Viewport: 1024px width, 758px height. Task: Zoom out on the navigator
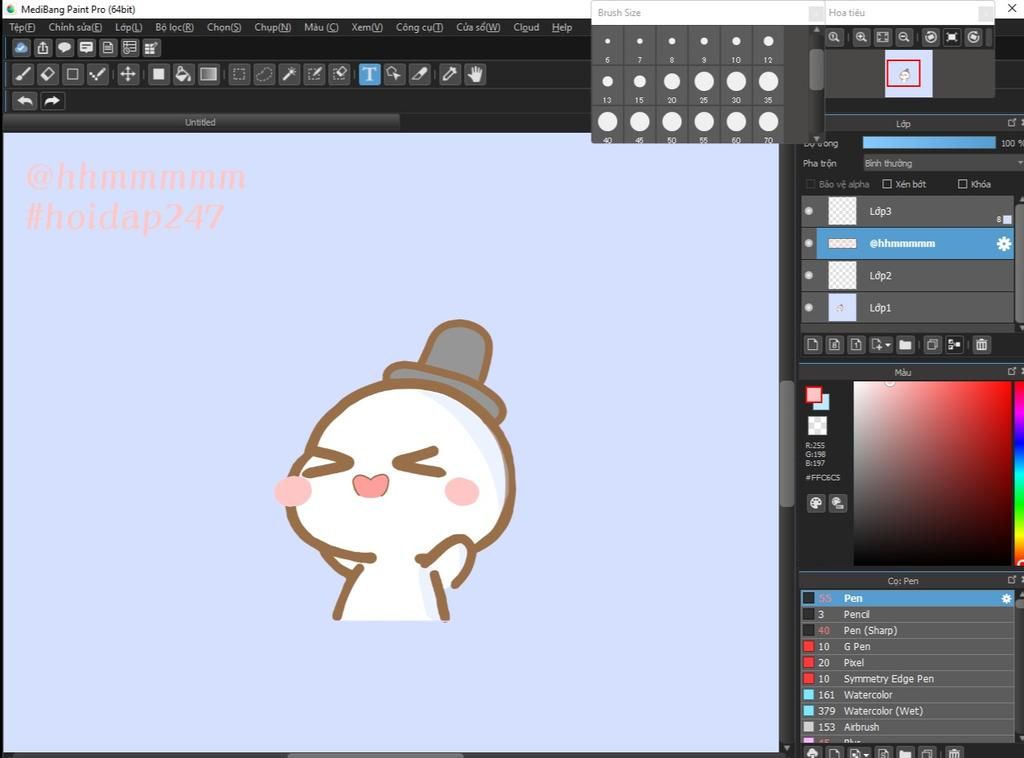(904, 37)
